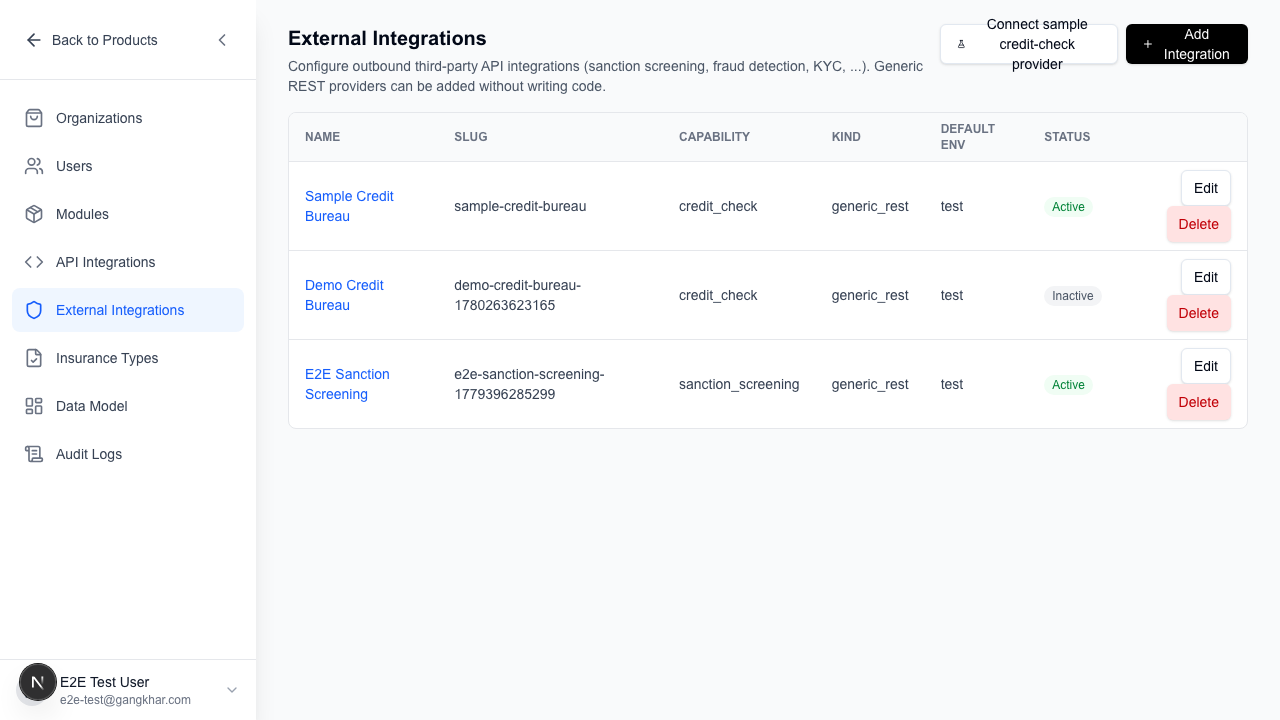Click the demo-credit-bureau-1780263623165 slug
Image resolution: width=1280 pixels, height=720 pixels.
pos(517,295)
